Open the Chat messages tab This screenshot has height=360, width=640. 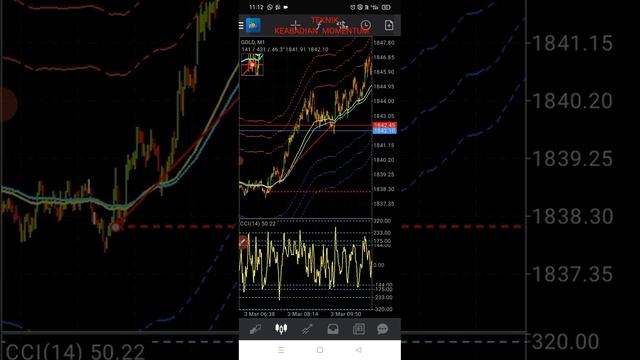382,329
